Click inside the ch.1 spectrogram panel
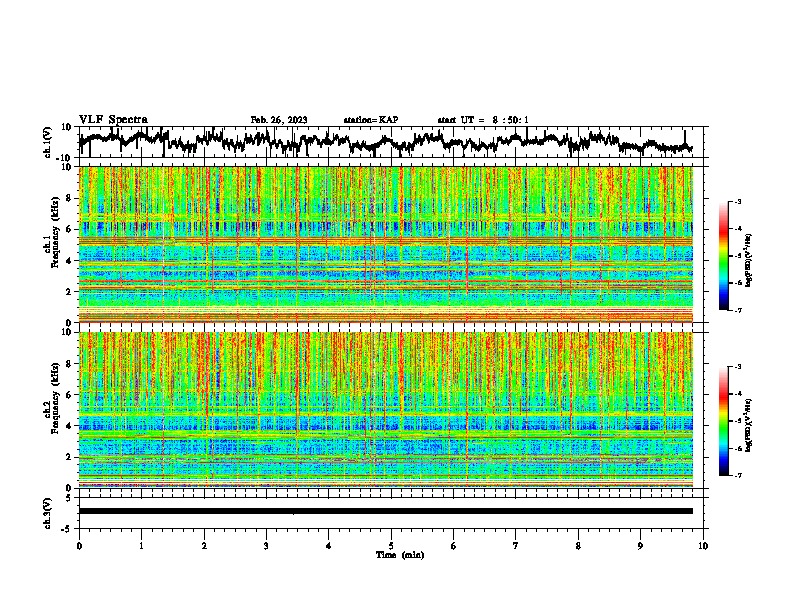792x612 pixels. 385,244
